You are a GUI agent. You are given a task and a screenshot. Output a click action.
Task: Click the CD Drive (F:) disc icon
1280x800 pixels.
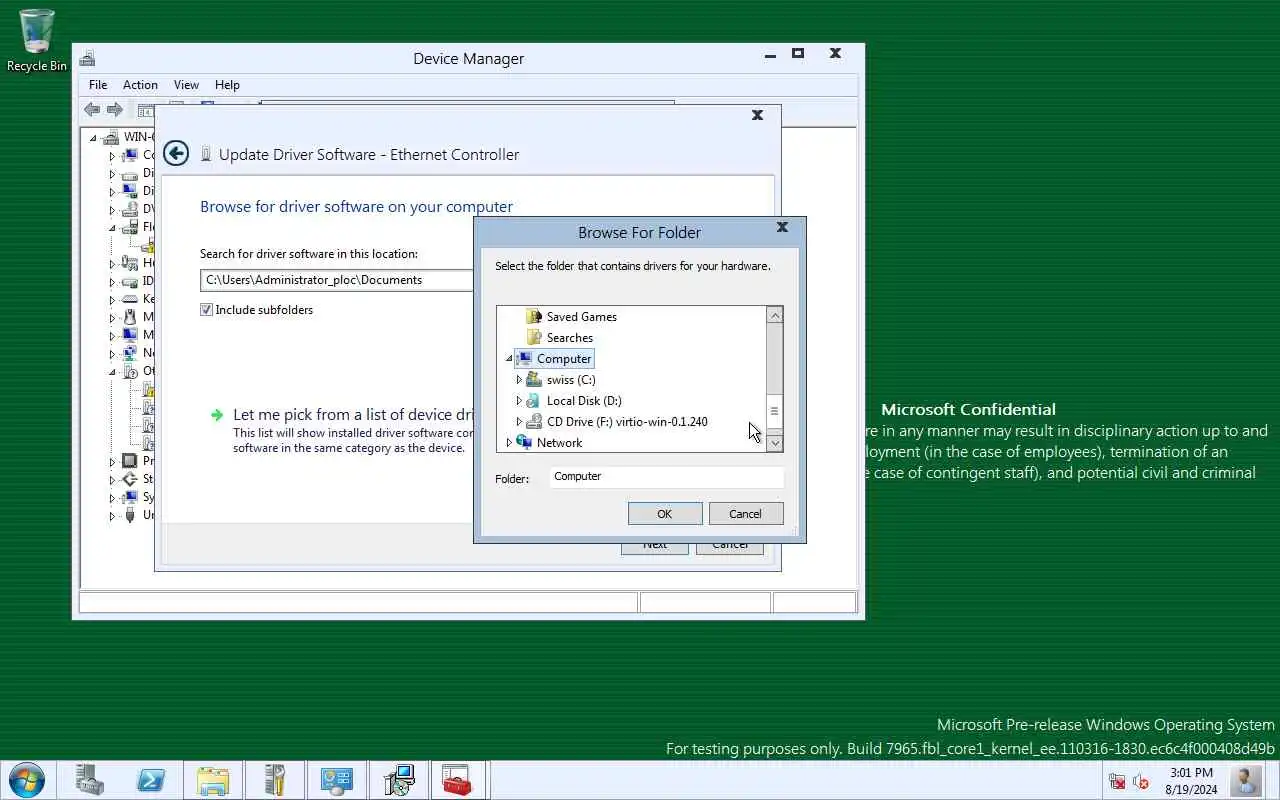coord(534,421)
